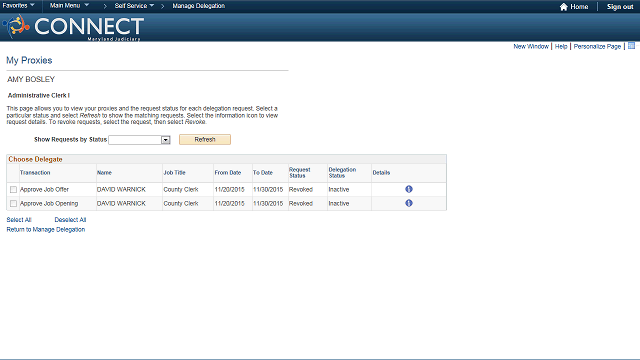
Task: Click the grid icon beside Personalize Page
Action: click(631, 46)
